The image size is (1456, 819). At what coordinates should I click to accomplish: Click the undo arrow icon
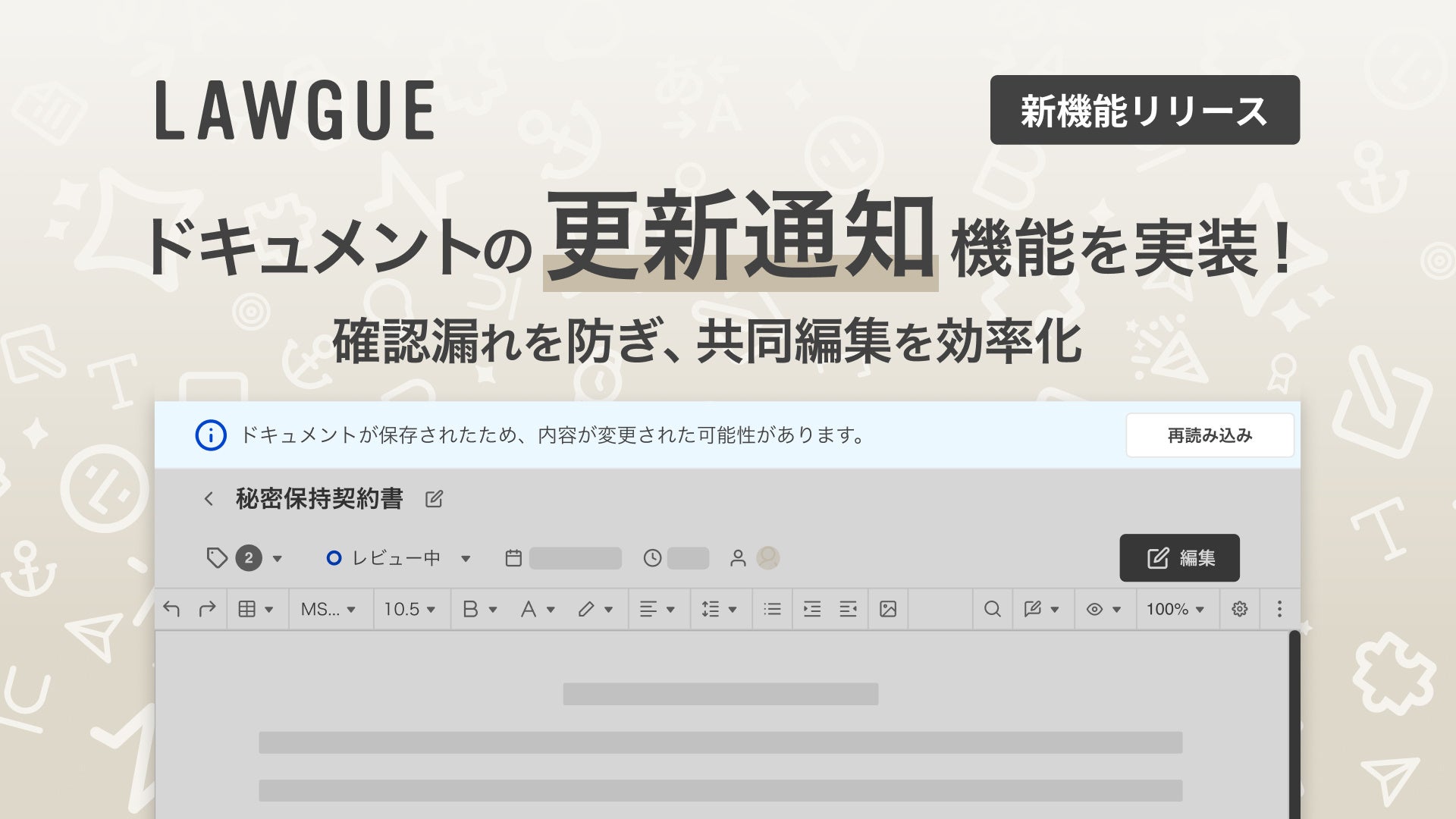pyautogui.click(x=171, y=609)
